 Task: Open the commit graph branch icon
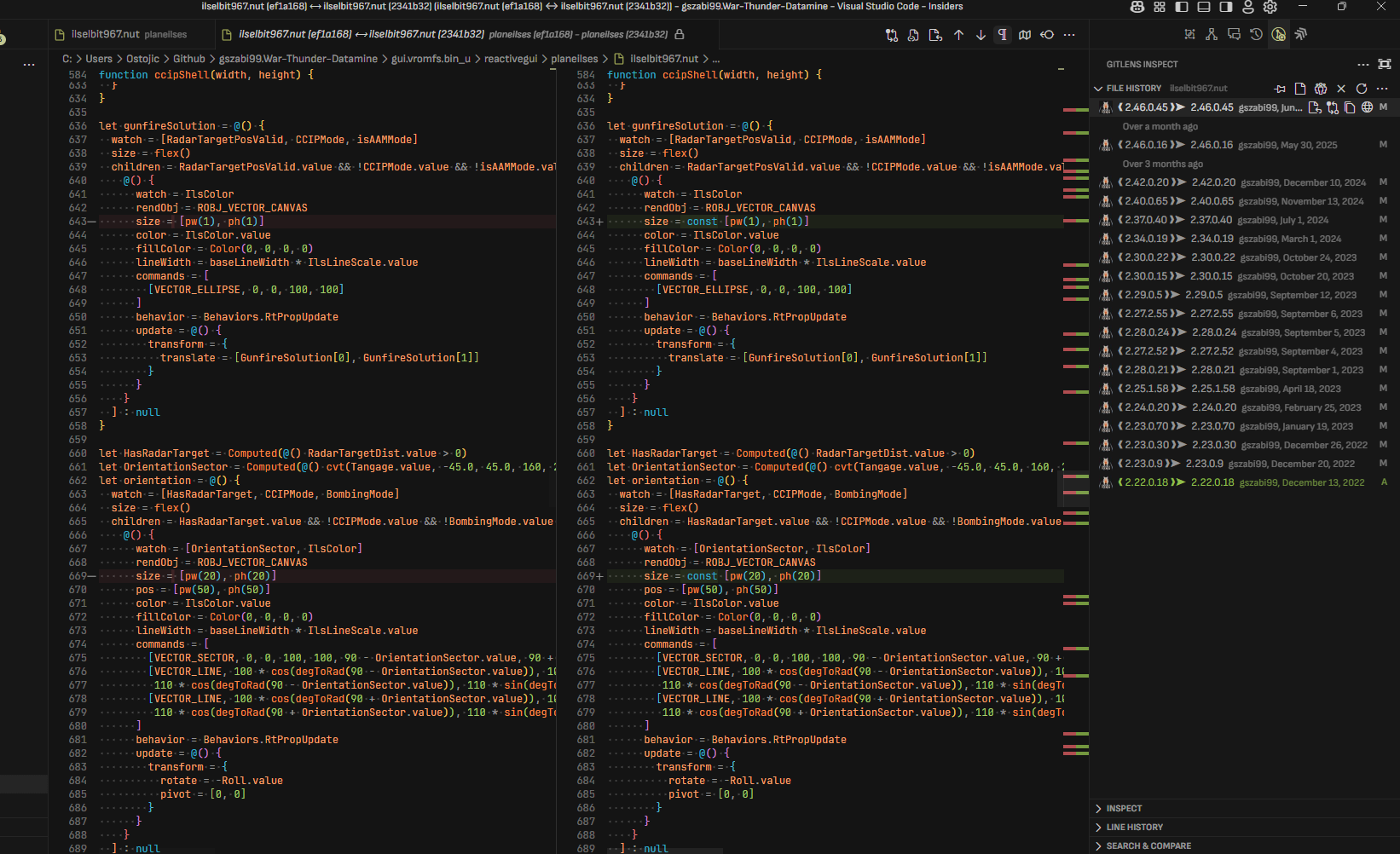(x=1212, y=35)
